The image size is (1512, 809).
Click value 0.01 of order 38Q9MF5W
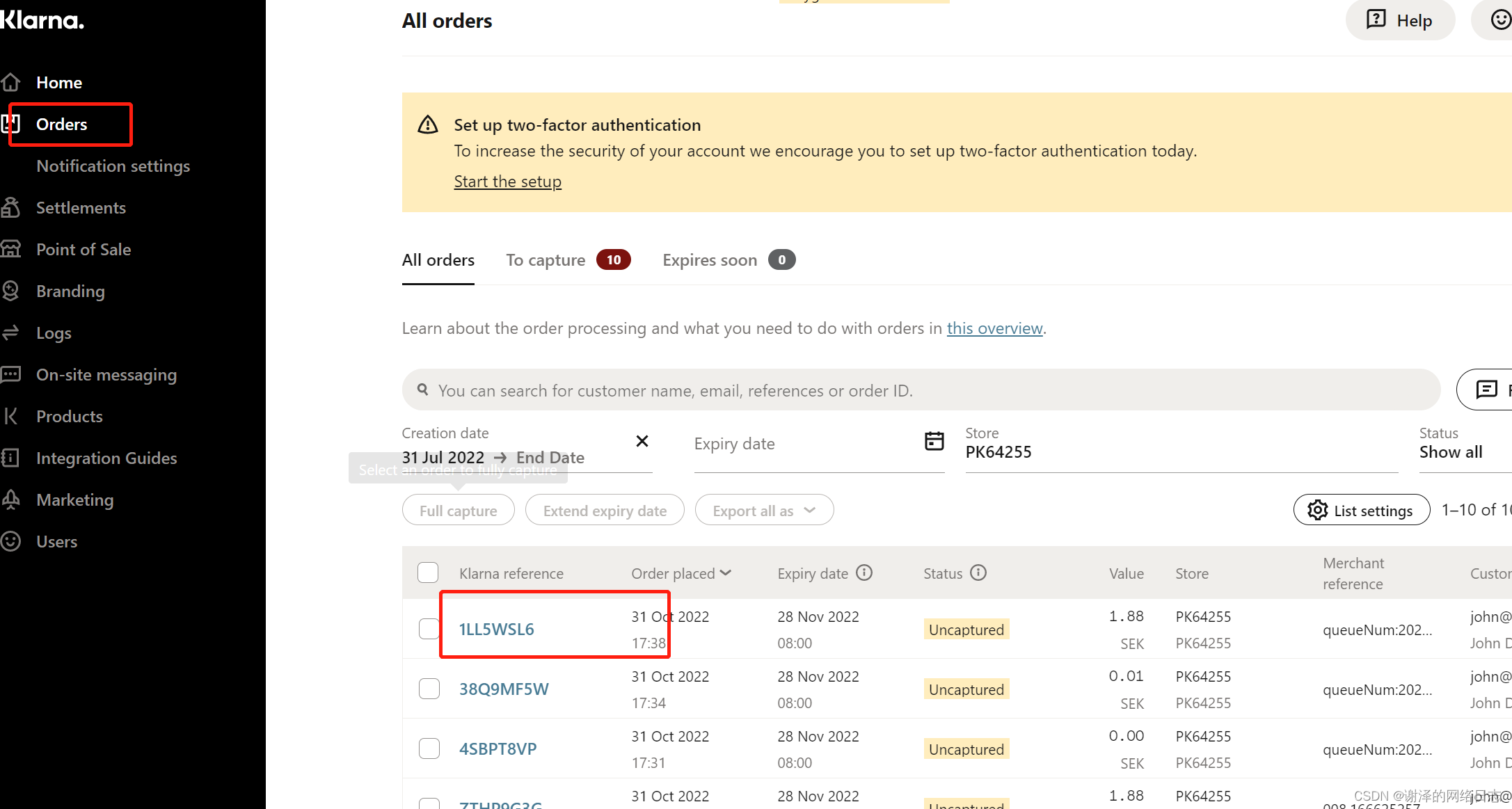[1127, 676]
